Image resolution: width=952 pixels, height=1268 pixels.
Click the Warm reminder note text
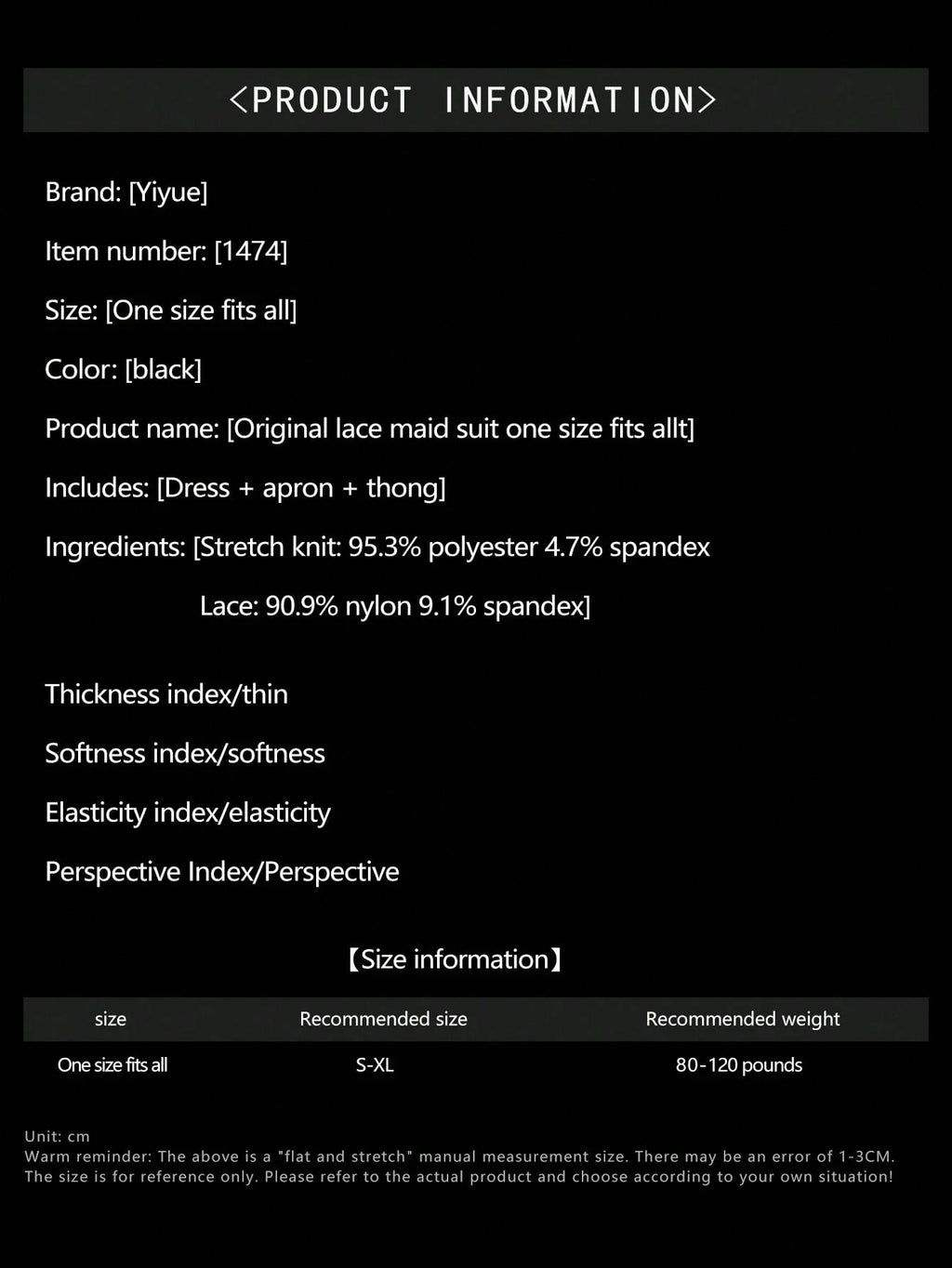(x=459, y=1167)
